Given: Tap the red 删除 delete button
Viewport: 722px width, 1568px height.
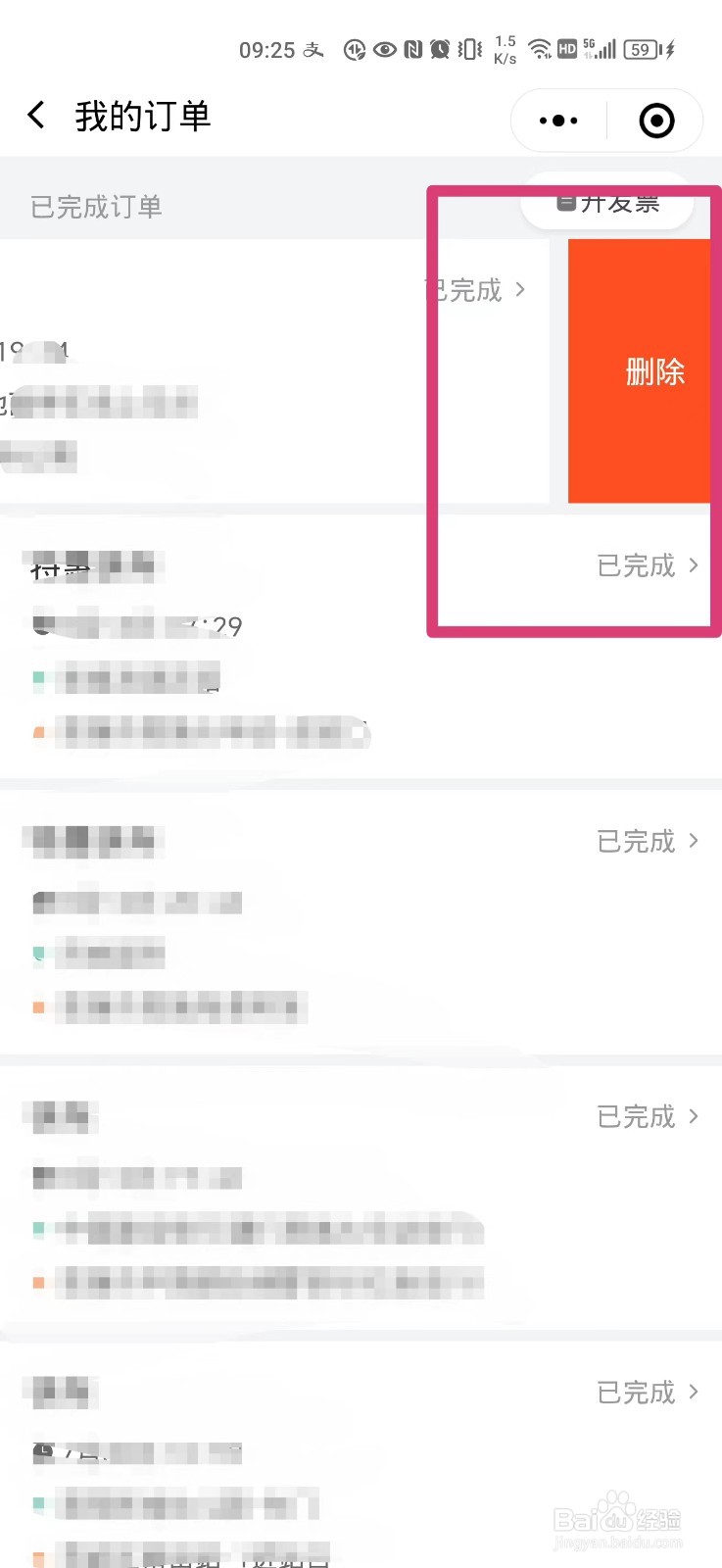Looking at the screenshot, I should [x=639, y=370].
